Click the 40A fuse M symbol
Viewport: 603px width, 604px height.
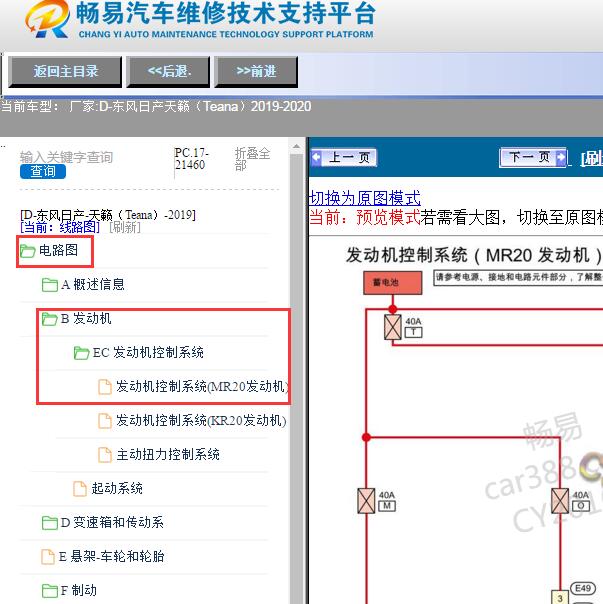[366, 501]
